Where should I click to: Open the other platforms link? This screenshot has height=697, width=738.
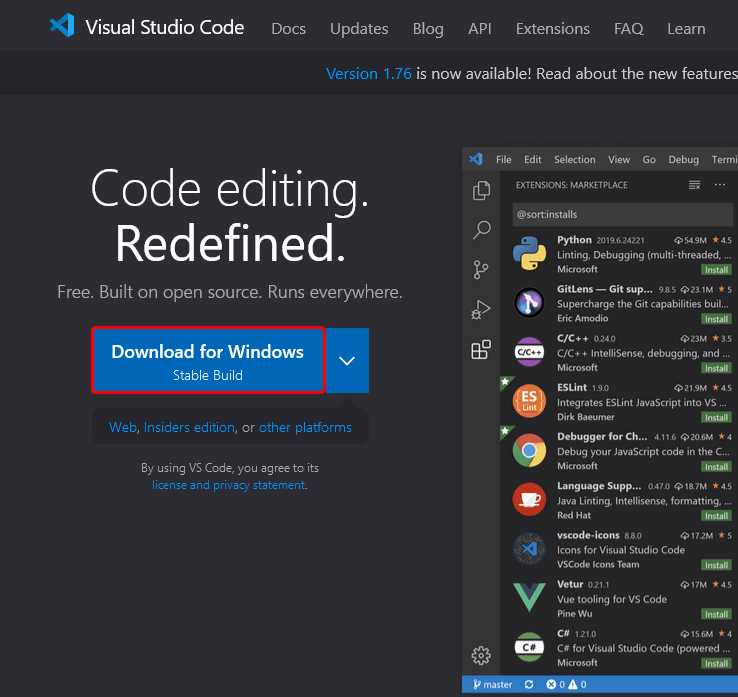[x=305, y=427]
